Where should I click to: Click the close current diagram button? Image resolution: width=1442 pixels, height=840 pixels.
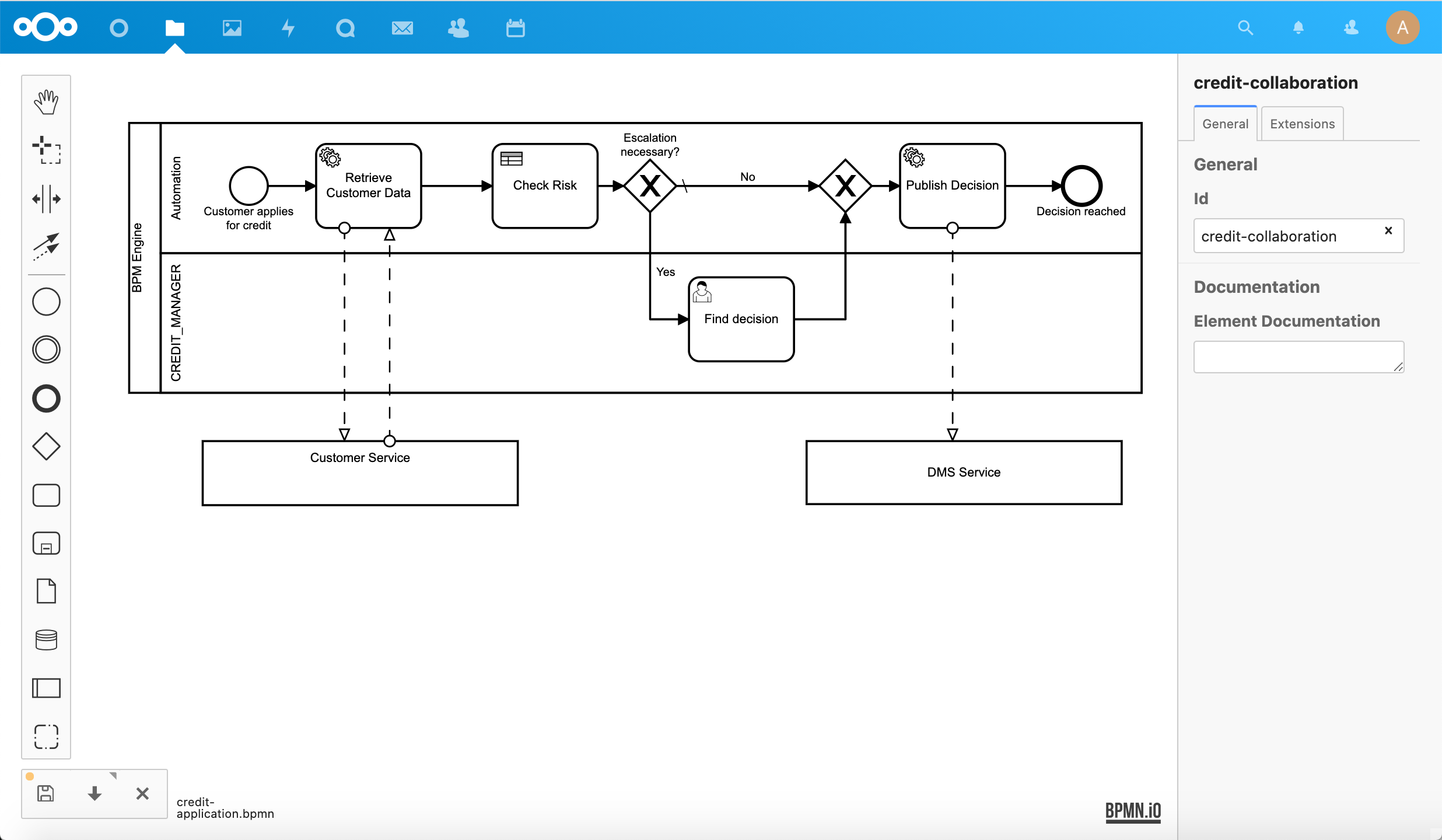pos(141,796)
